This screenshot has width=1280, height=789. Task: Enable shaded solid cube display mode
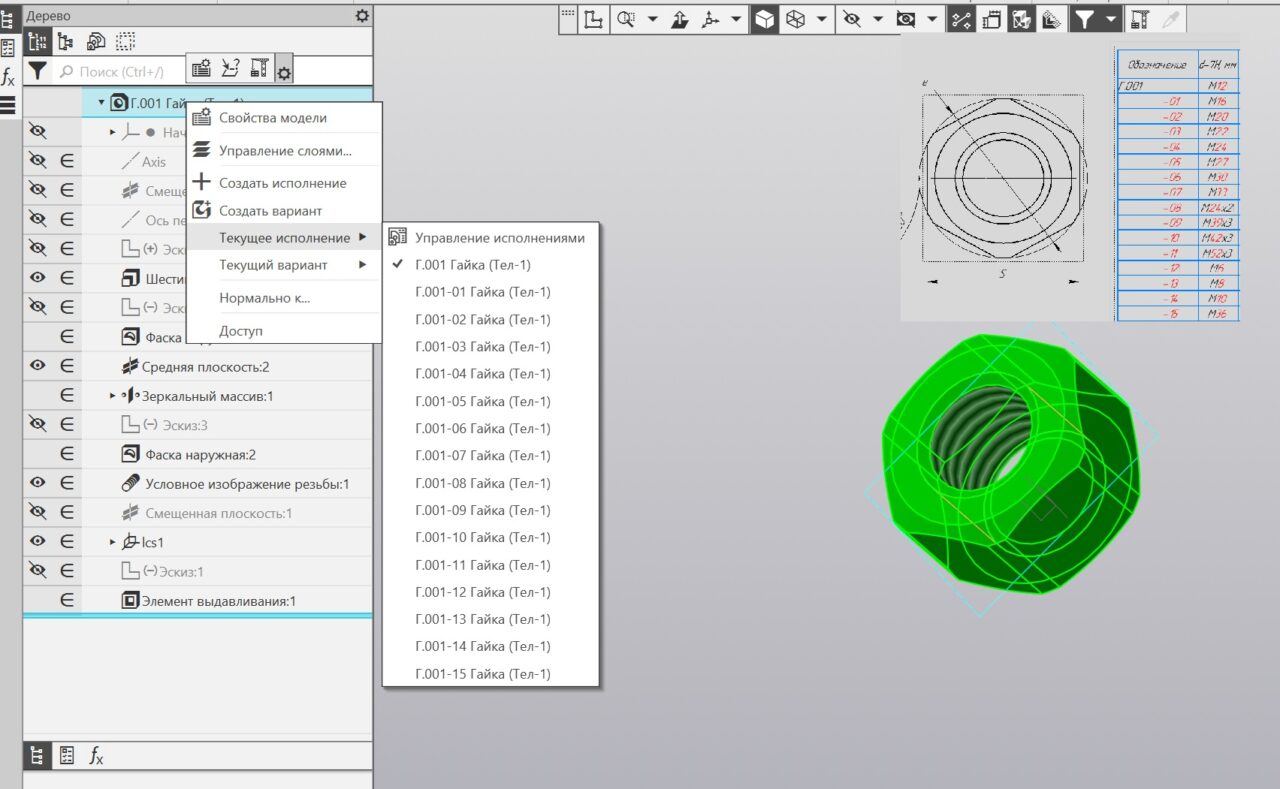764,19
